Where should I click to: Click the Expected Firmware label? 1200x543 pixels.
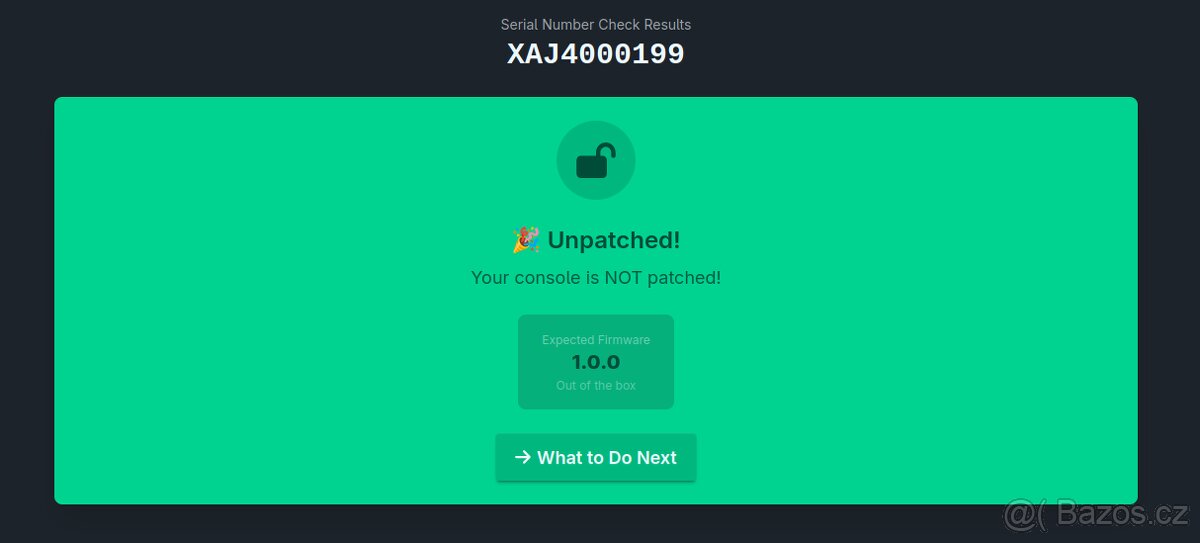tap(596, 340)
